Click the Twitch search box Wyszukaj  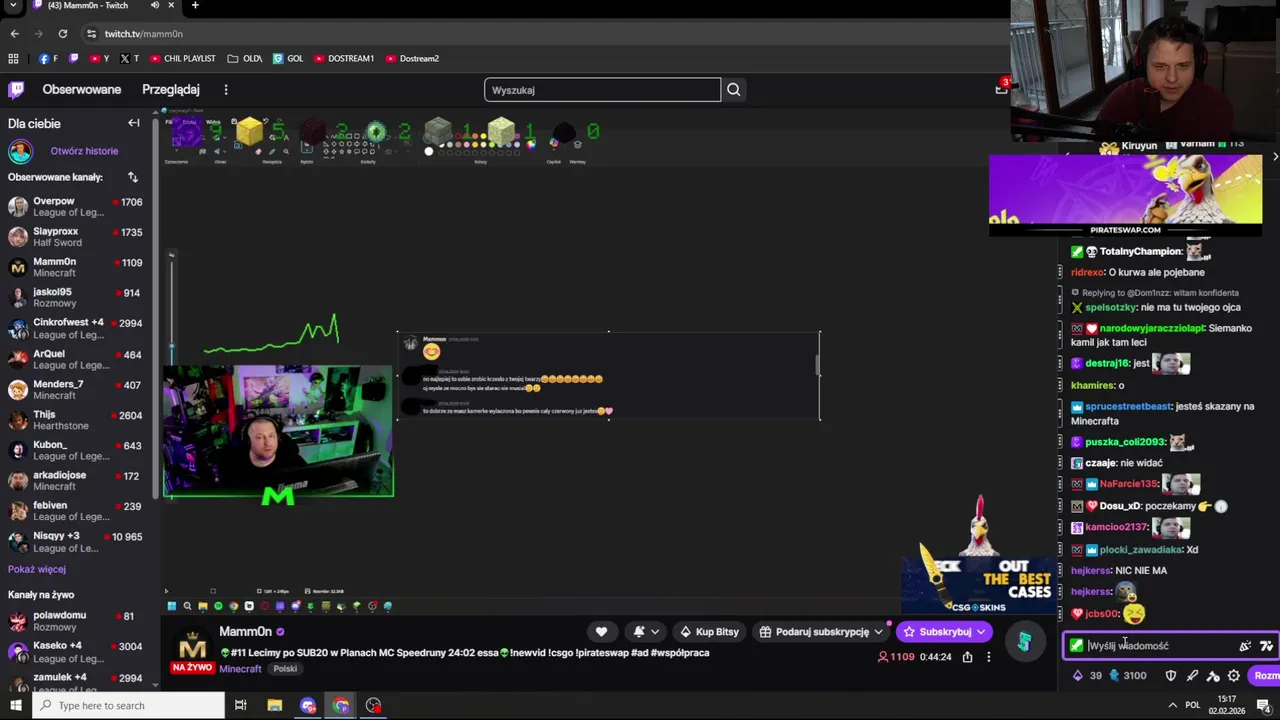click(x=602, y=90)
